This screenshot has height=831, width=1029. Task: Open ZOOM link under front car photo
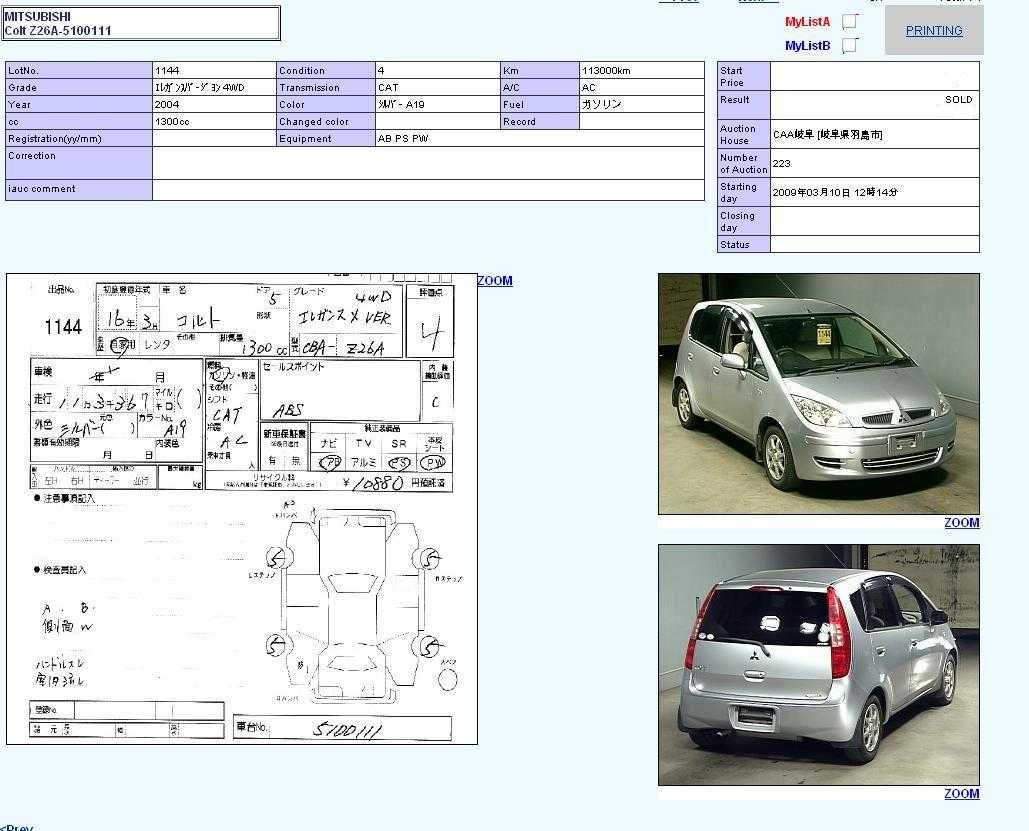pyautogui.click(x=961, y=523)
